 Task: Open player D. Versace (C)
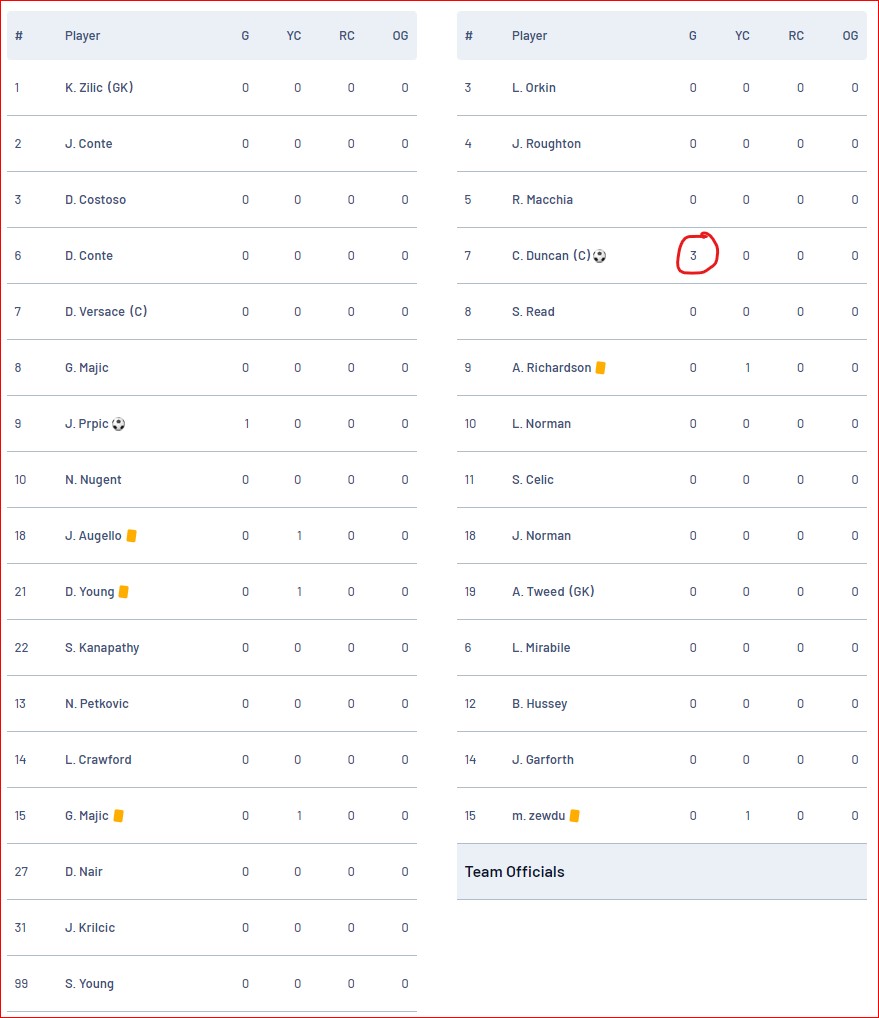point(106,312)
